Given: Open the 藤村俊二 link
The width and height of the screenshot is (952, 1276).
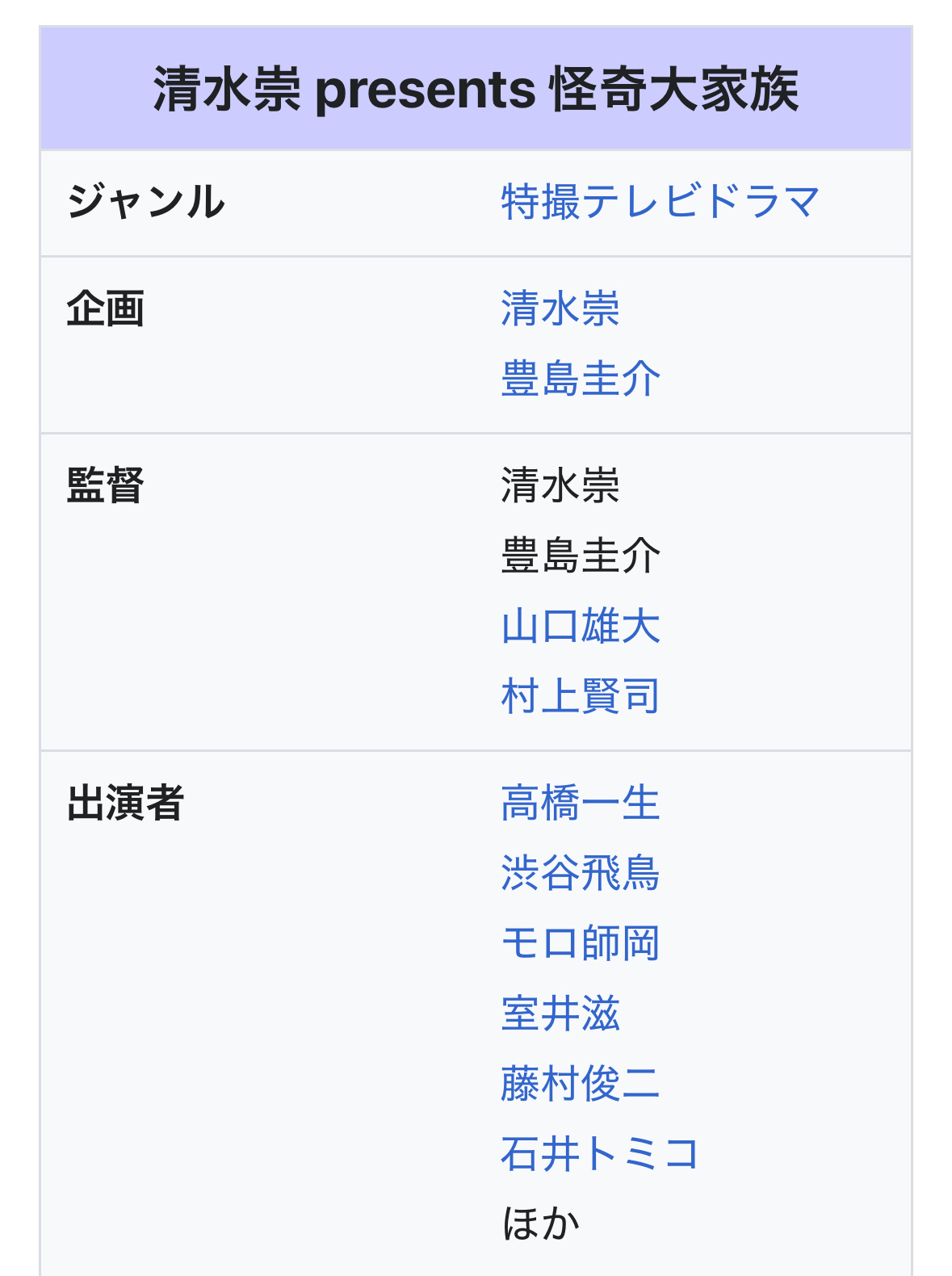Looking at the screenshot, I should pos(580,1084).
